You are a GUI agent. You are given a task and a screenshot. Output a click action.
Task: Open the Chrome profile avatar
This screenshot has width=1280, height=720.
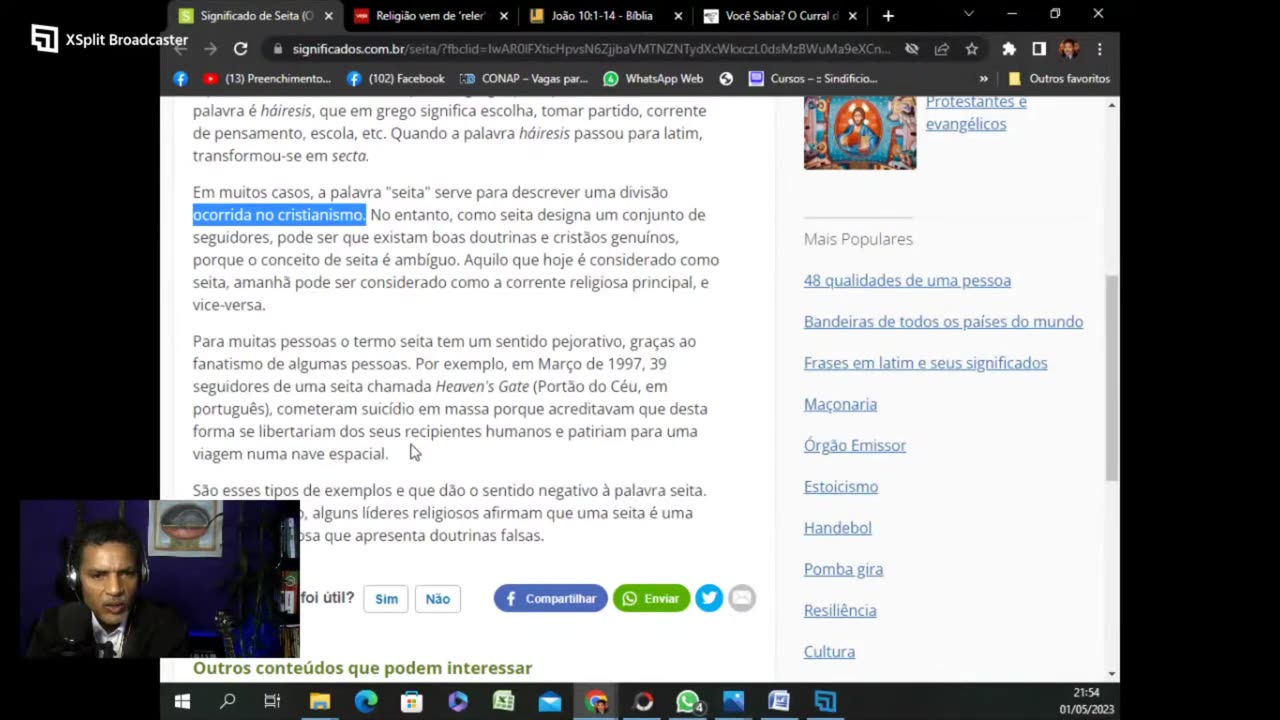1068,48
